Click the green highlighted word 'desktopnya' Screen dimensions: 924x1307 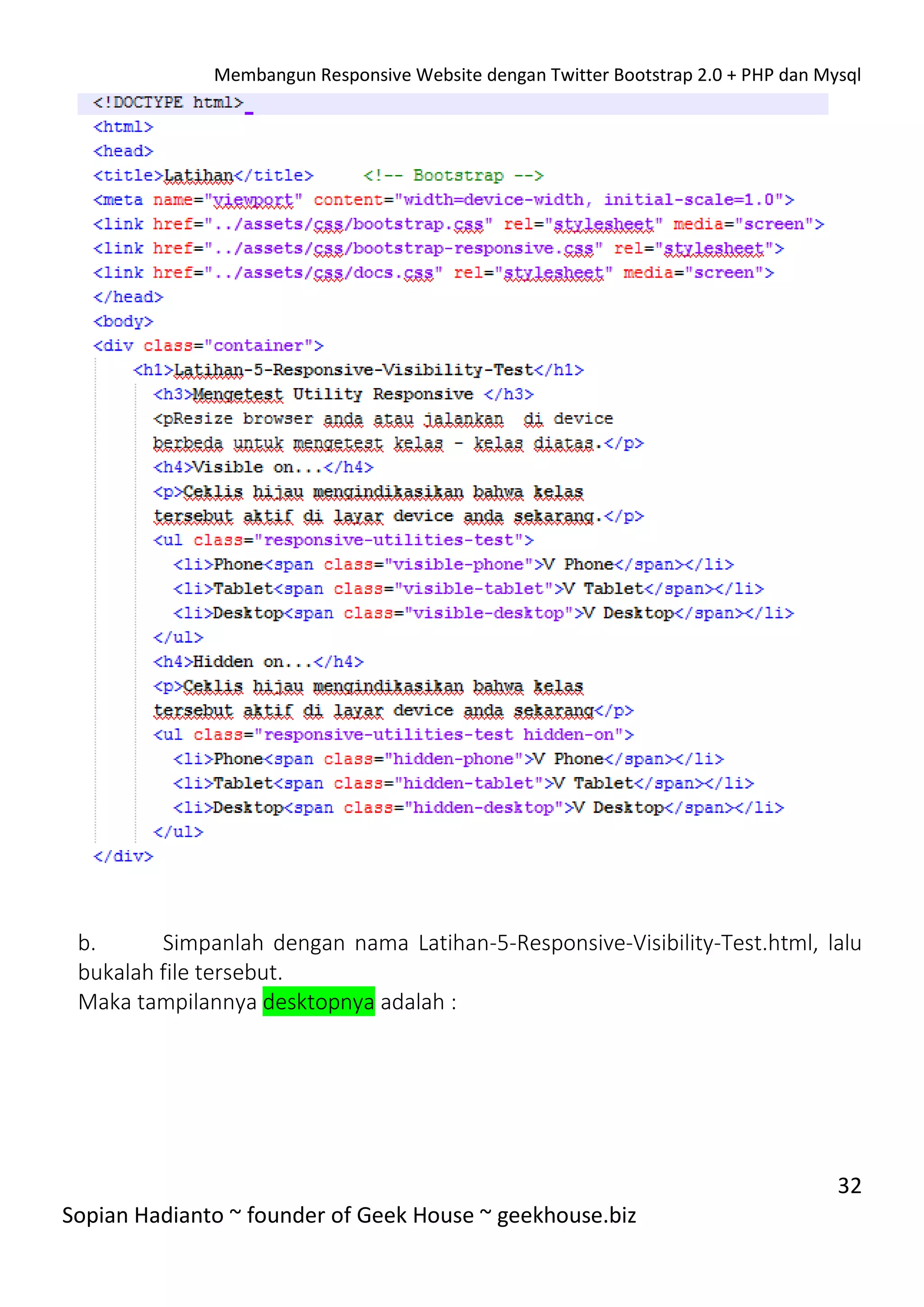tap(319, 1002)
